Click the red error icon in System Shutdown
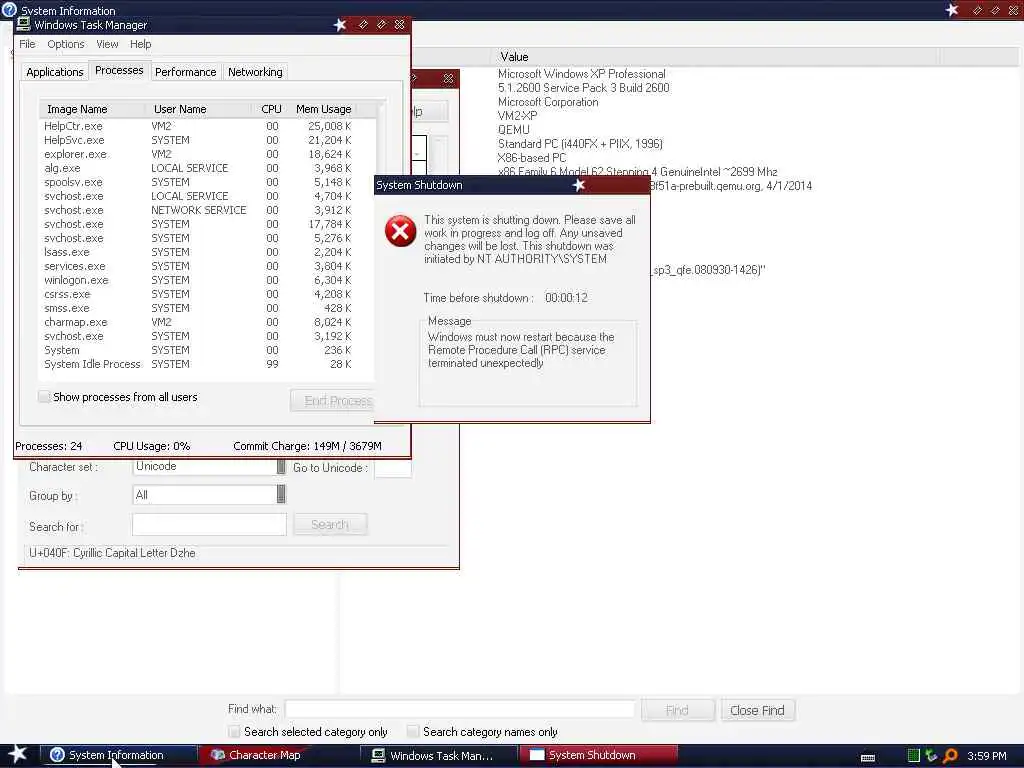The height and width of the screenshot is (768, 1024). [x=400, y=231]
